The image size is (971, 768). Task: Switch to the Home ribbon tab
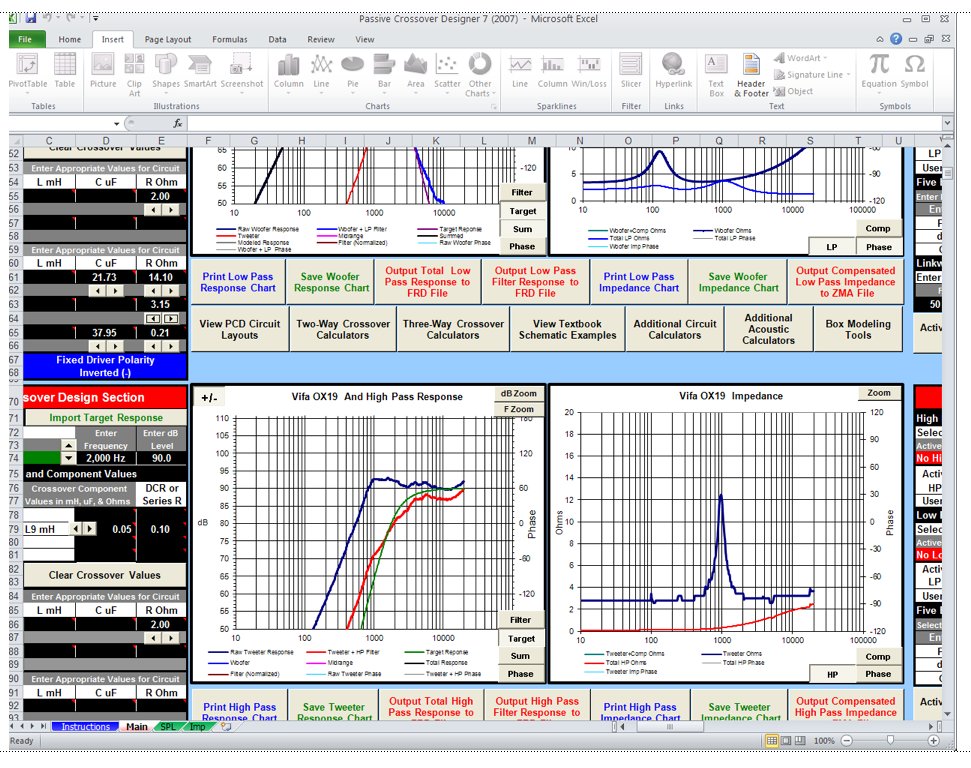[x=69, y=39]
